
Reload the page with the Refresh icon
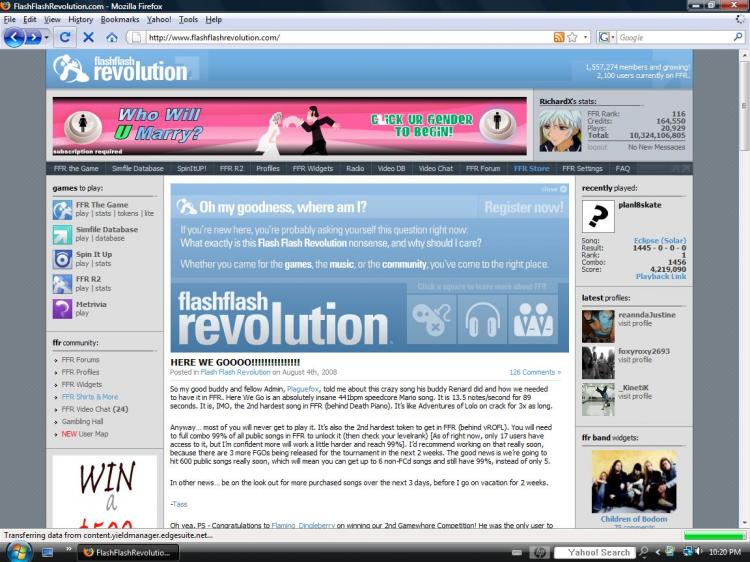65,37
